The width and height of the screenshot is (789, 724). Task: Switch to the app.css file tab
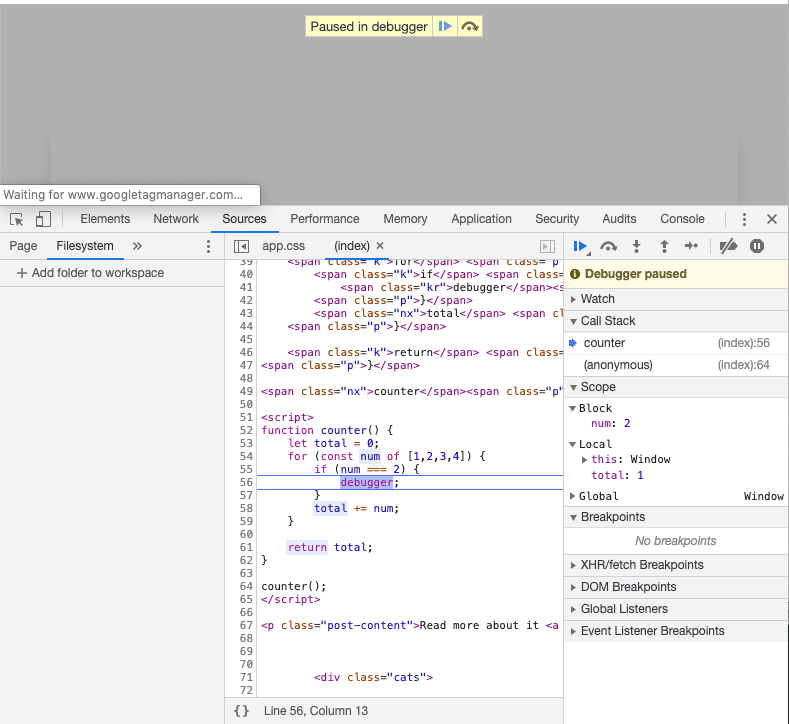(x=283, y=246)
